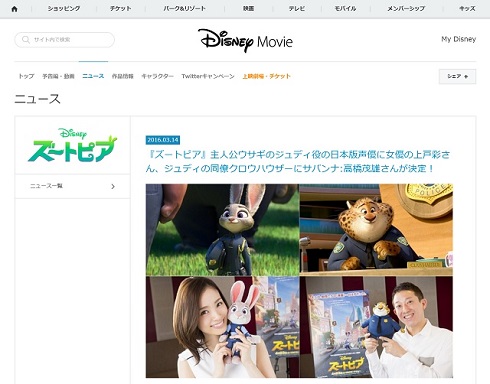Click the Zootopia logo in sidebar
This screenshot has width=490, height=384.
point(72,145)
